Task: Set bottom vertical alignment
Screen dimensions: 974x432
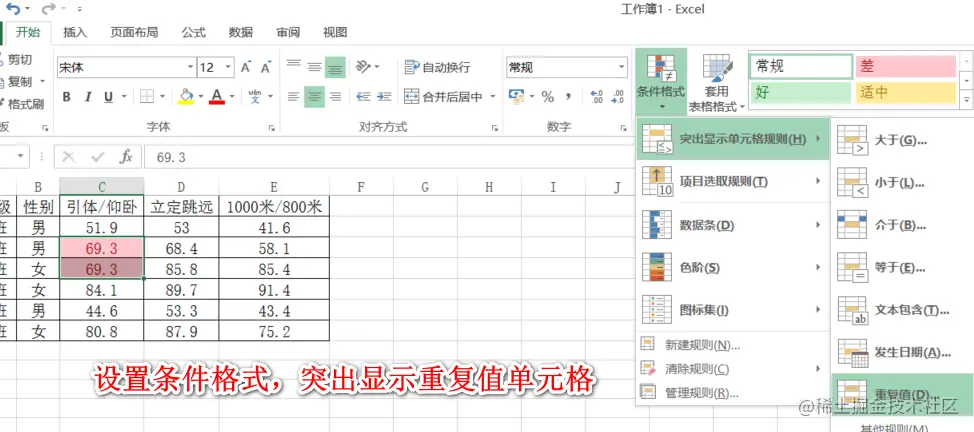Action: point(335,67)
